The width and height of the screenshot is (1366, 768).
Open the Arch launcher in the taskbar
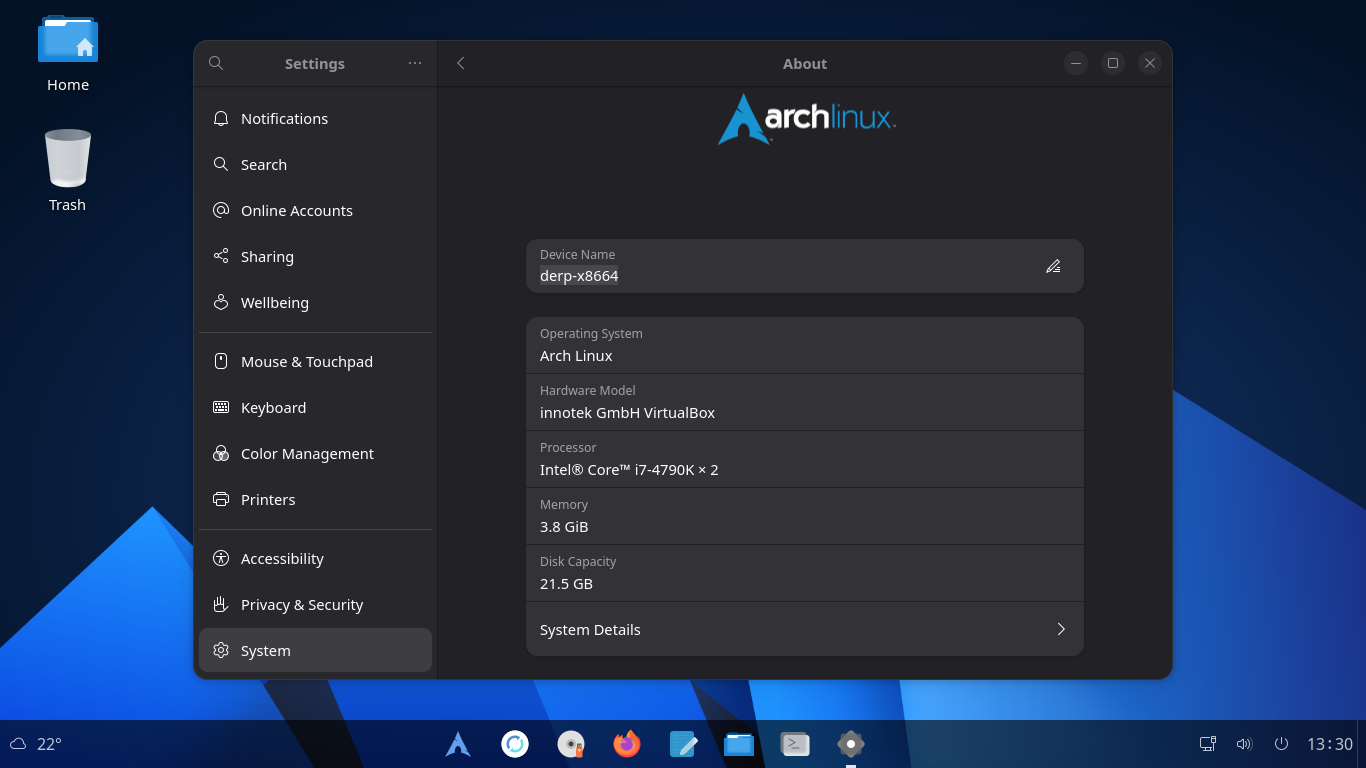[458, 744]
